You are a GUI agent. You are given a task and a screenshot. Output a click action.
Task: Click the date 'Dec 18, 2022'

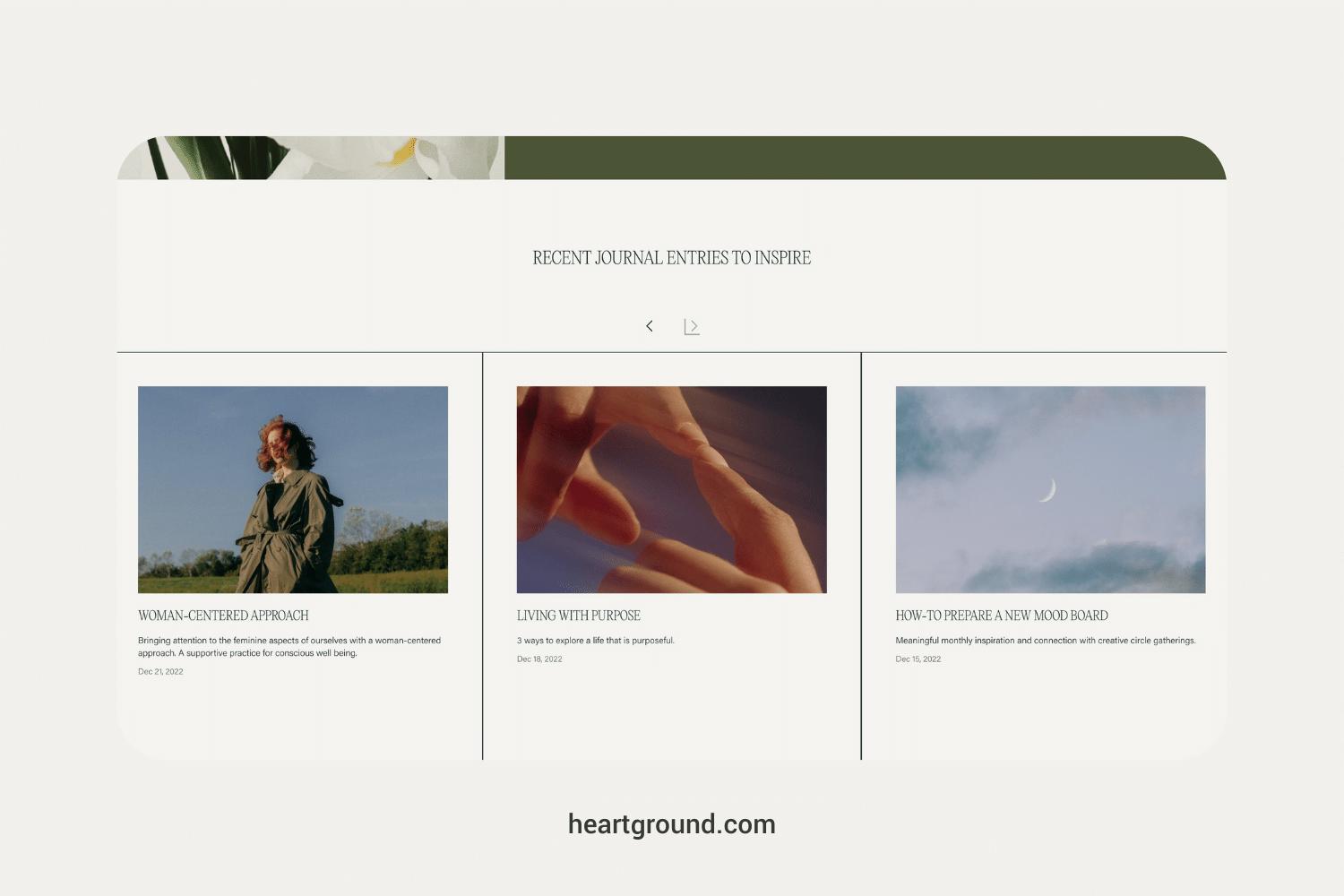539,659
